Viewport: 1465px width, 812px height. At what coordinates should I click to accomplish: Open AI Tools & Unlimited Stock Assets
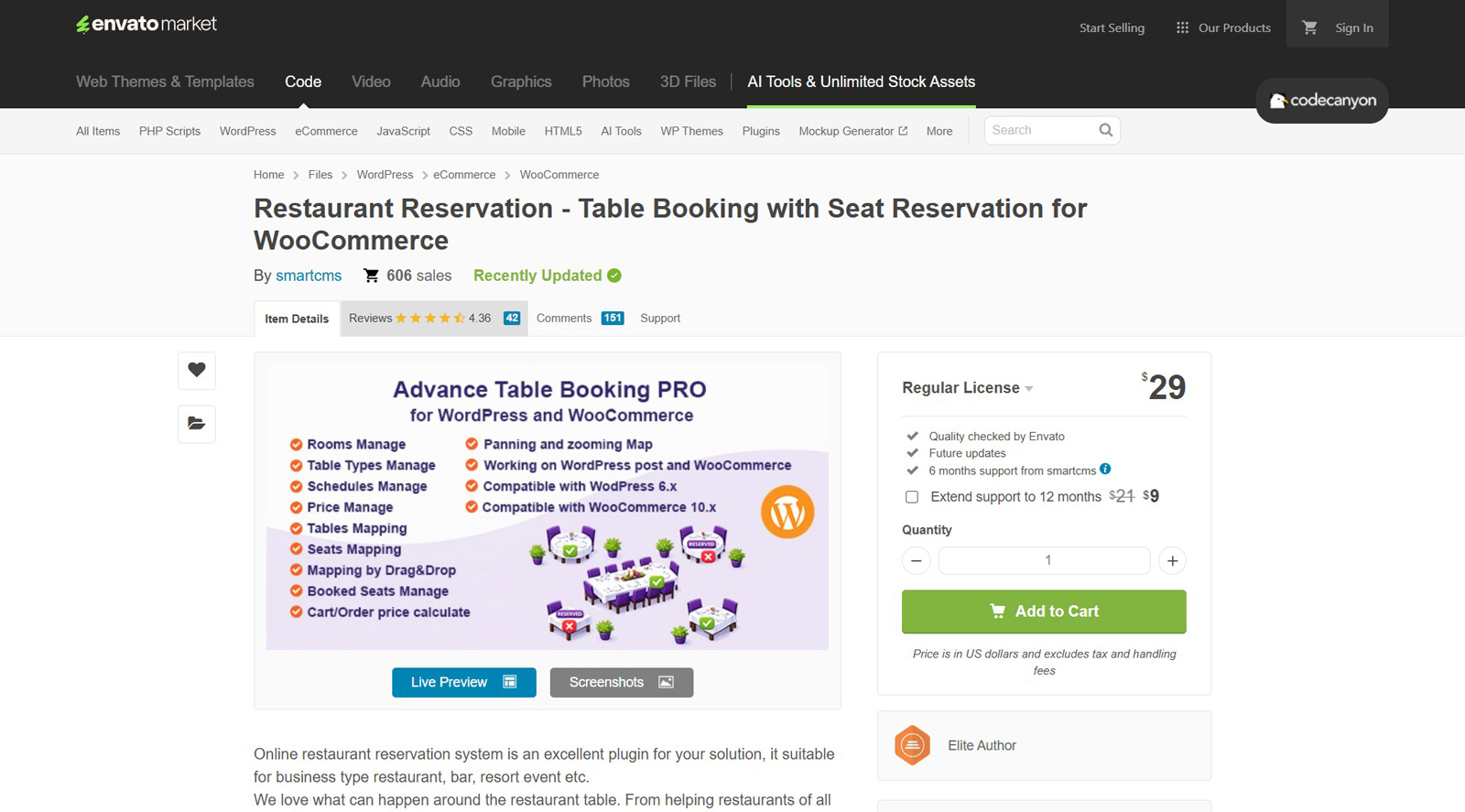861,81
